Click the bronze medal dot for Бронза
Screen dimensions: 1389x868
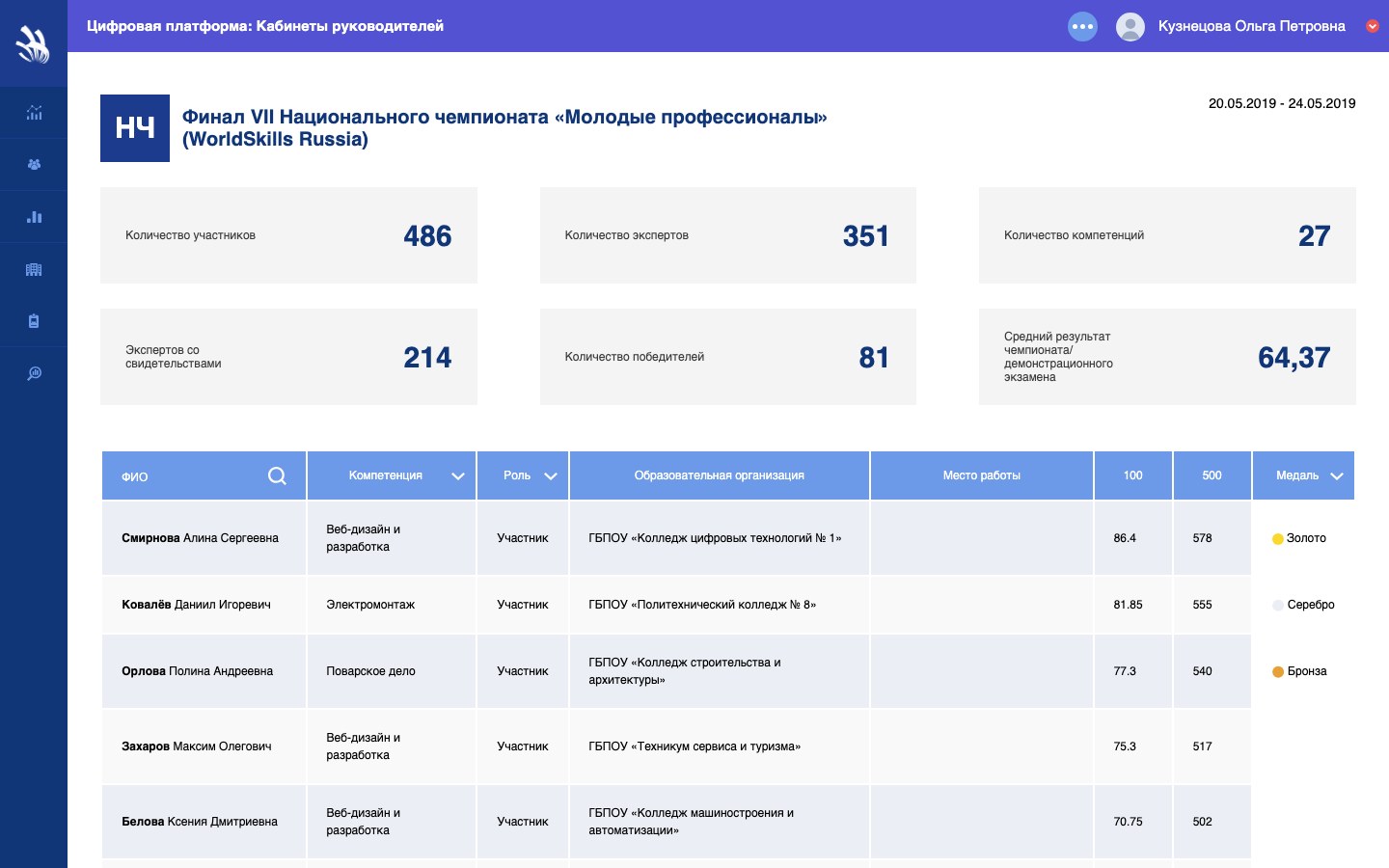(x=1278, y=672)
